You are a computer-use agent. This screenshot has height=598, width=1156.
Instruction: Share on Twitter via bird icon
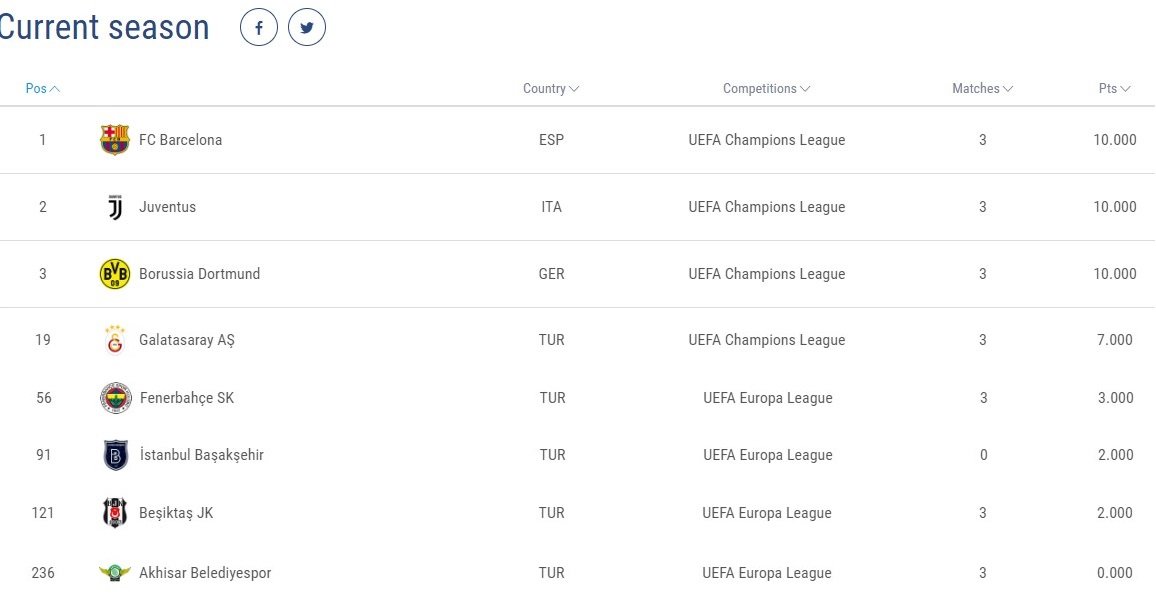tap(307, 28)
